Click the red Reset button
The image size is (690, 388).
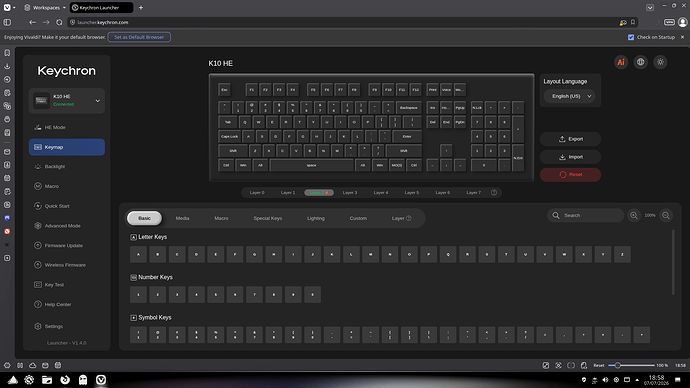[570, 175]
